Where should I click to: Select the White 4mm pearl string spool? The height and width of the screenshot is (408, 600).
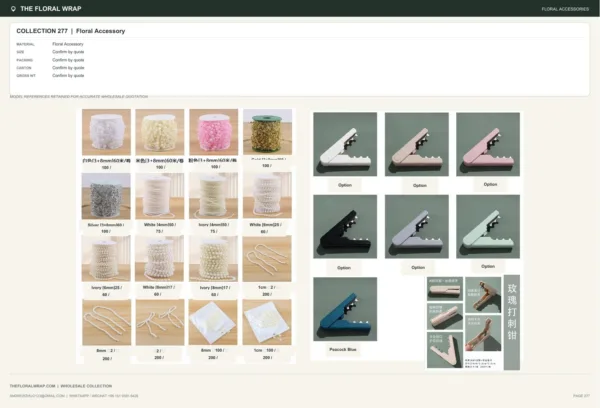(x=160, y=196)
